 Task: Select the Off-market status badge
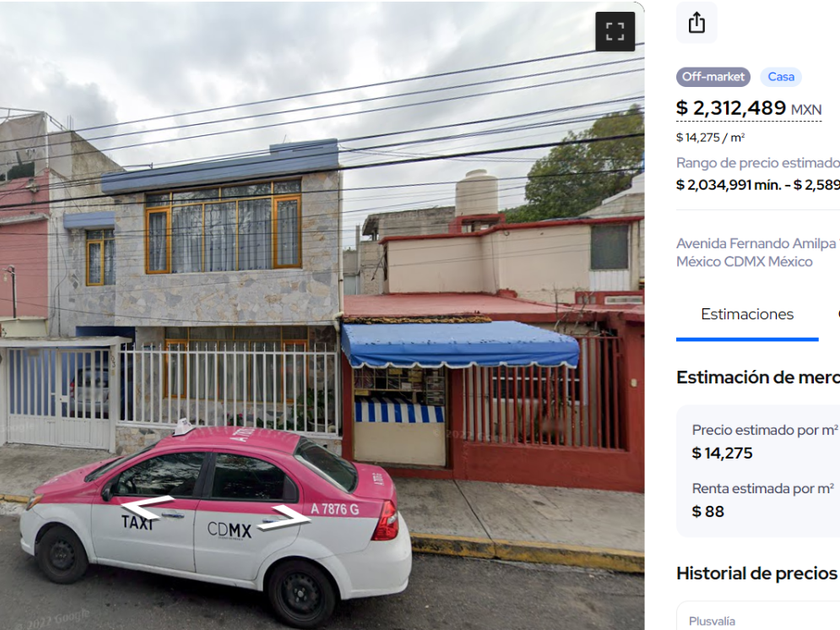tap(713, 77)
